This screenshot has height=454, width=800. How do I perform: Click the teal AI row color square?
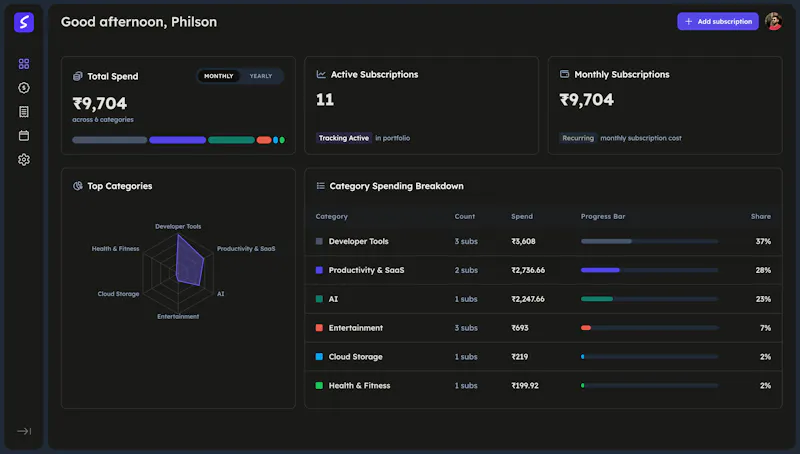click(x=319, y=299)
